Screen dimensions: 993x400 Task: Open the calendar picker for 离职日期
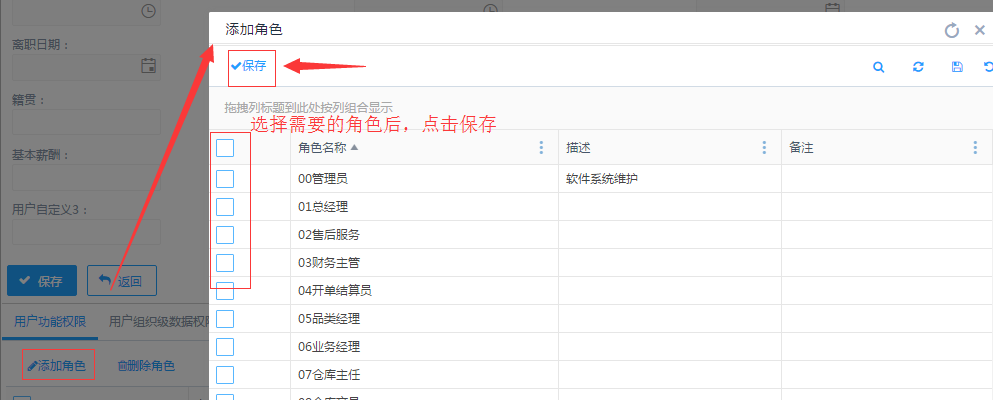(x=148, y=66)
